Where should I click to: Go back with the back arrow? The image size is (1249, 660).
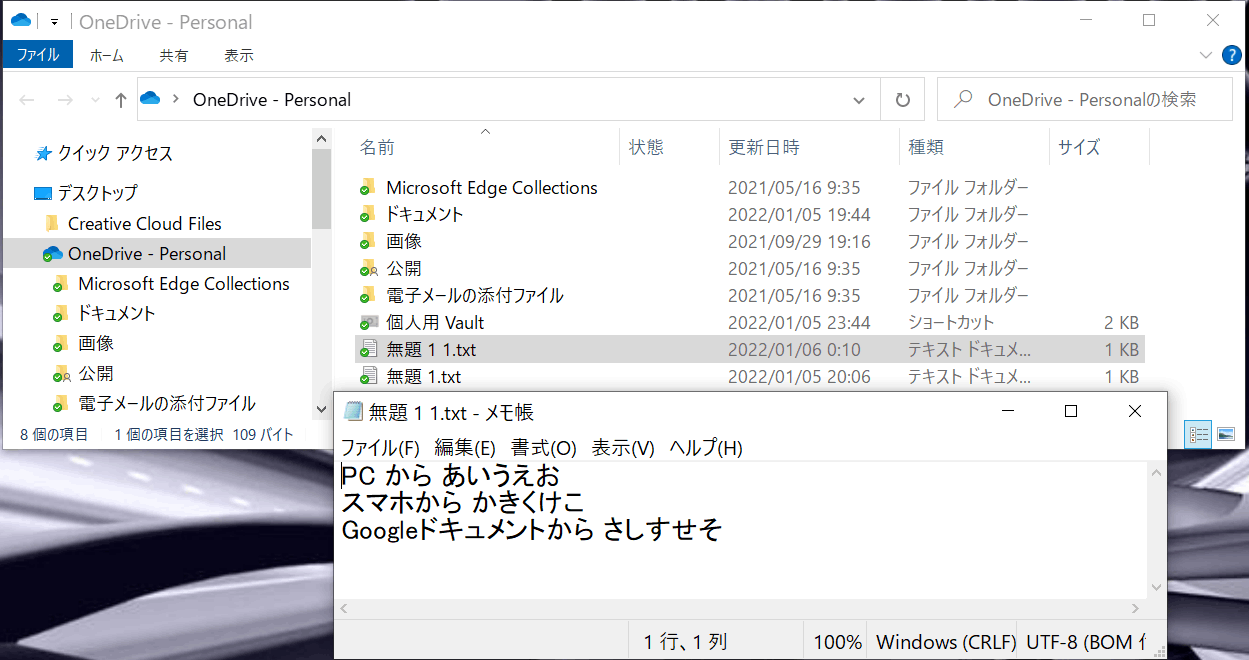coord(27,100)
